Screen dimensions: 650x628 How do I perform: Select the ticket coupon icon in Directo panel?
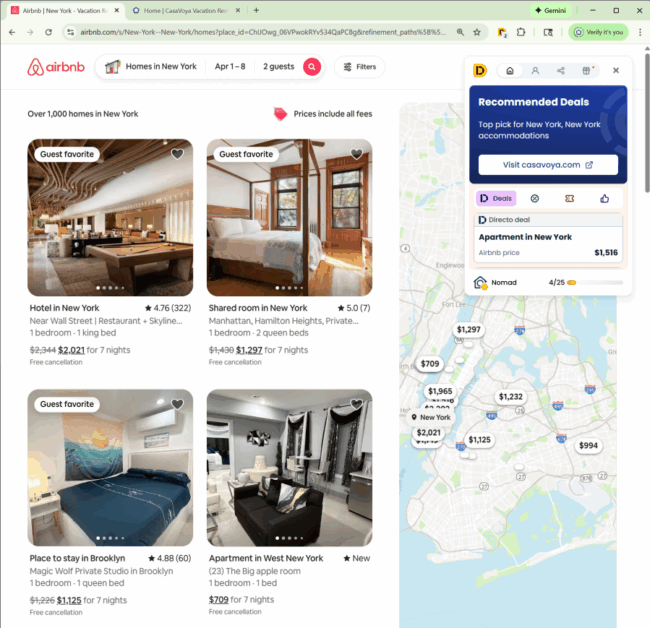click(x=570, y=199)
